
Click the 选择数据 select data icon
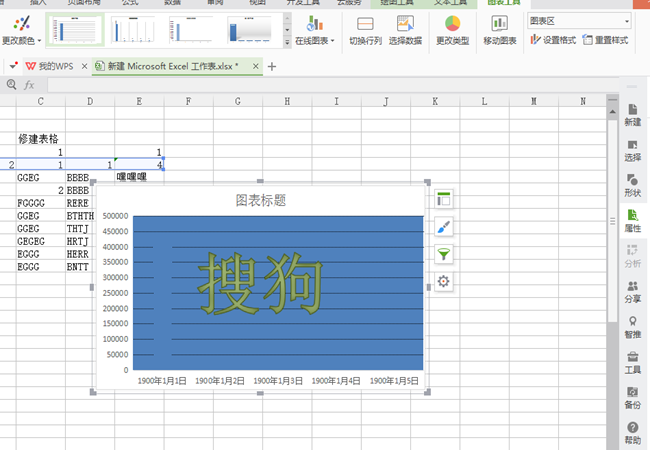point(405,30)
